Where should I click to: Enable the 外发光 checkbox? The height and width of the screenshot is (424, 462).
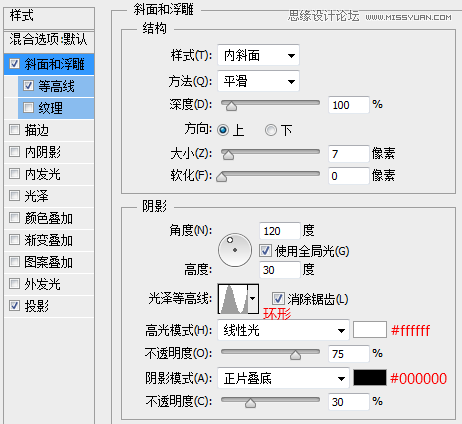pyautogui.click(x=14, y=283)
